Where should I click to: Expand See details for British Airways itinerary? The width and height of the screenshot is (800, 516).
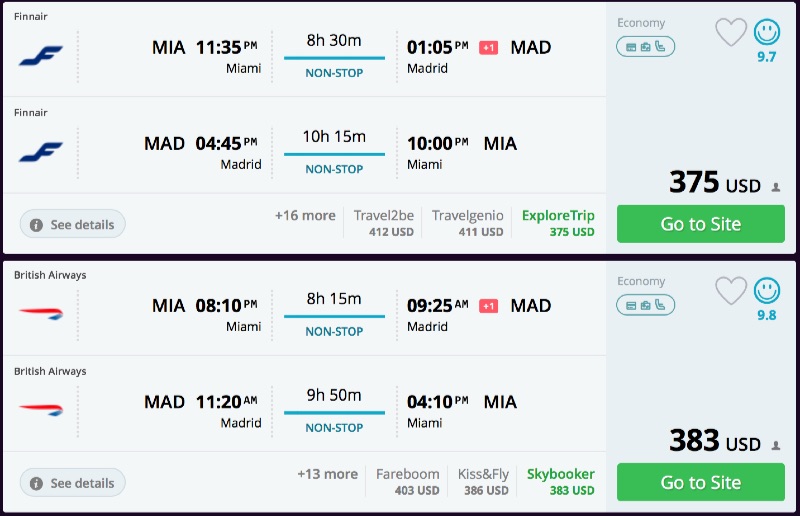tap(72, 483)
